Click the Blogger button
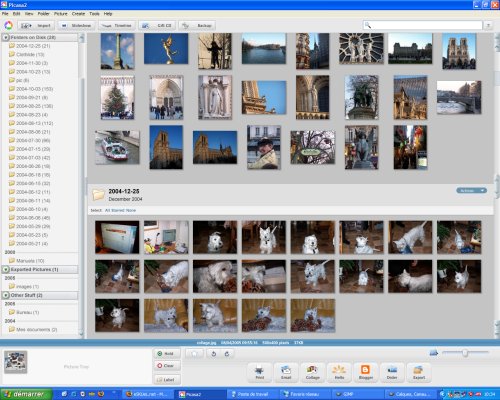Image resolution: width=500 pixels, height=400 pixels. (366, 372)
